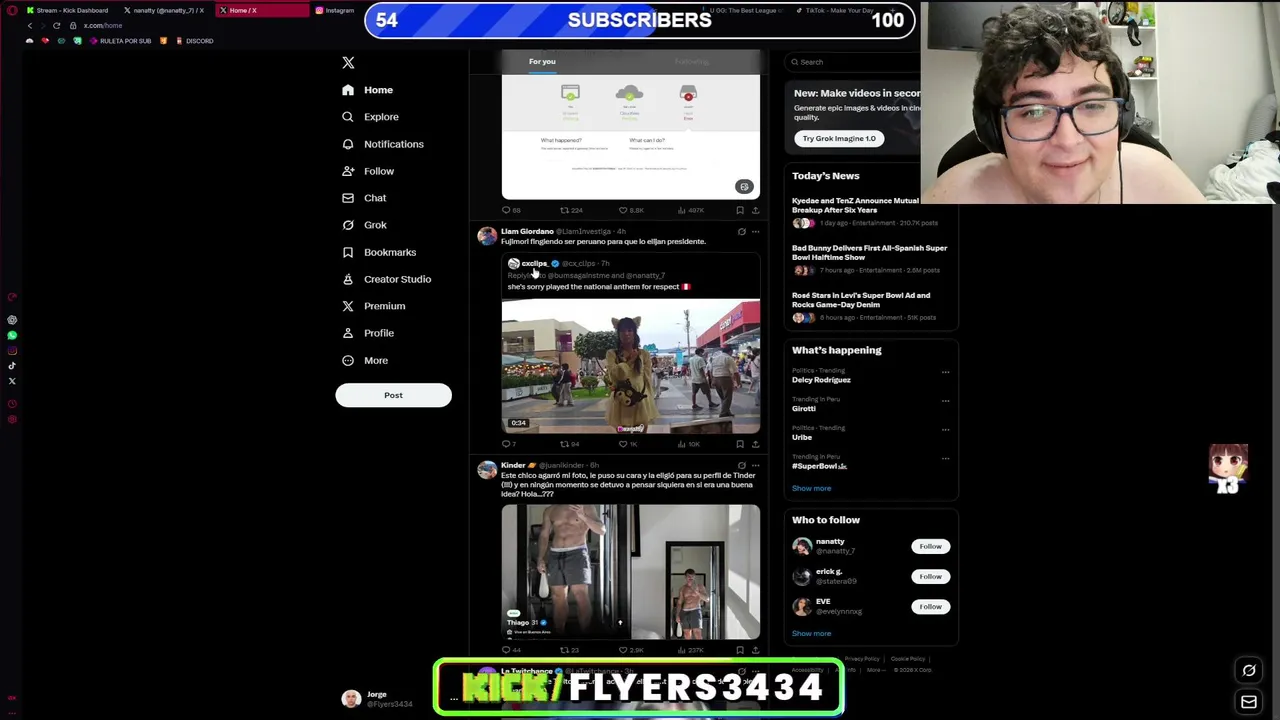Click the X logo above Home
The image size is (1280, 720).
[348, 62]
